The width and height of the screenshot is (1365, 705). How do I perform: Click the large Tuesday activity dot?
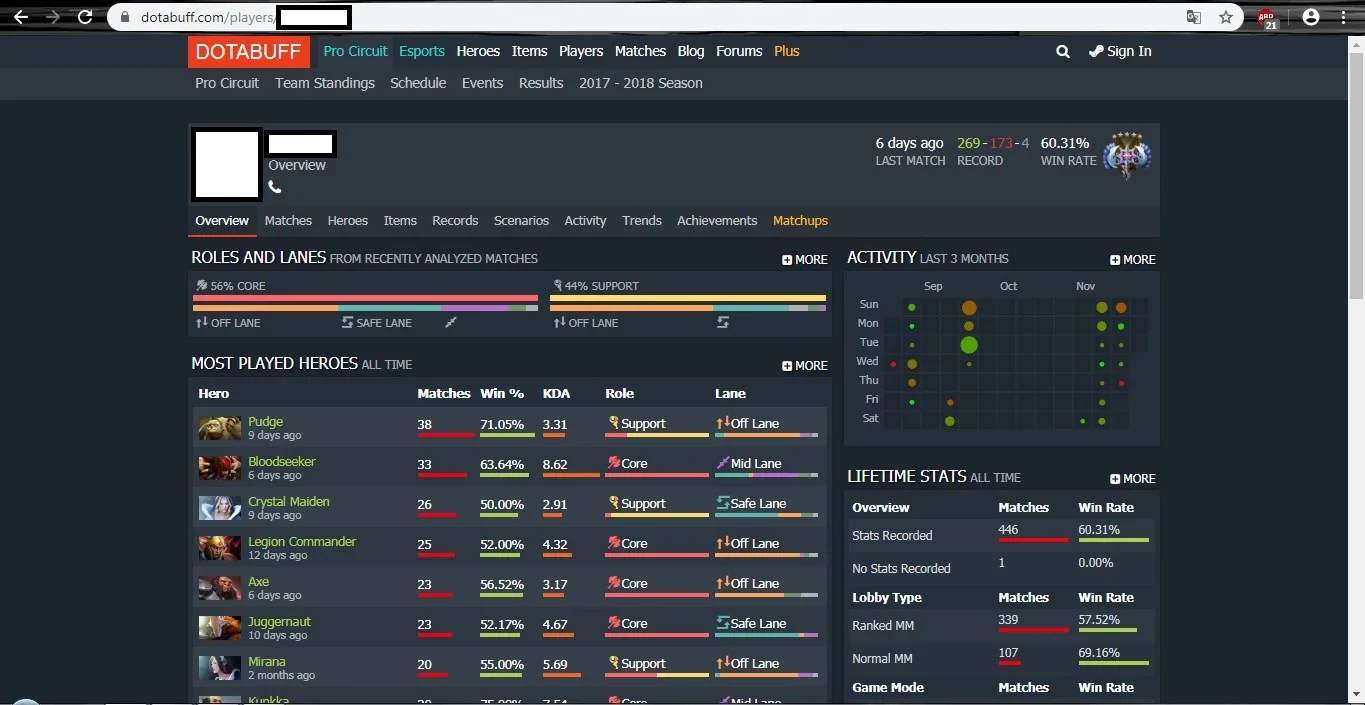(x=968, y=345)
